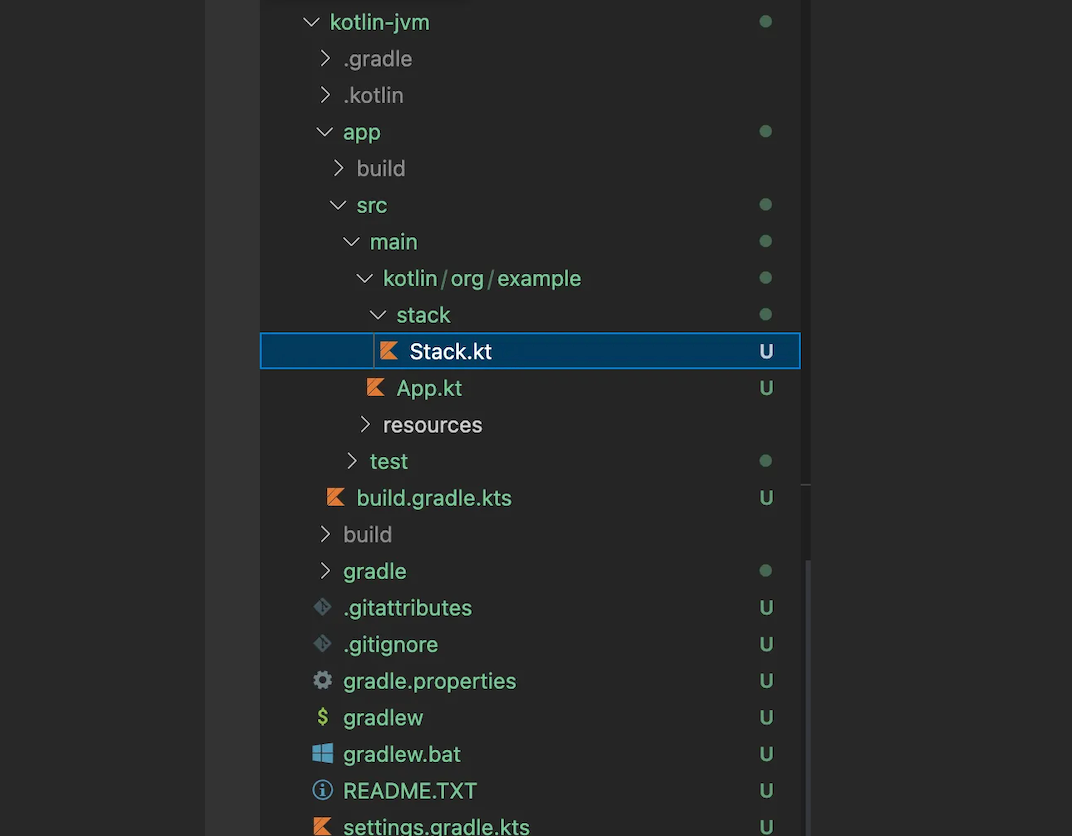Open the App.kt file
The image size is (1072, 836).
429,388
